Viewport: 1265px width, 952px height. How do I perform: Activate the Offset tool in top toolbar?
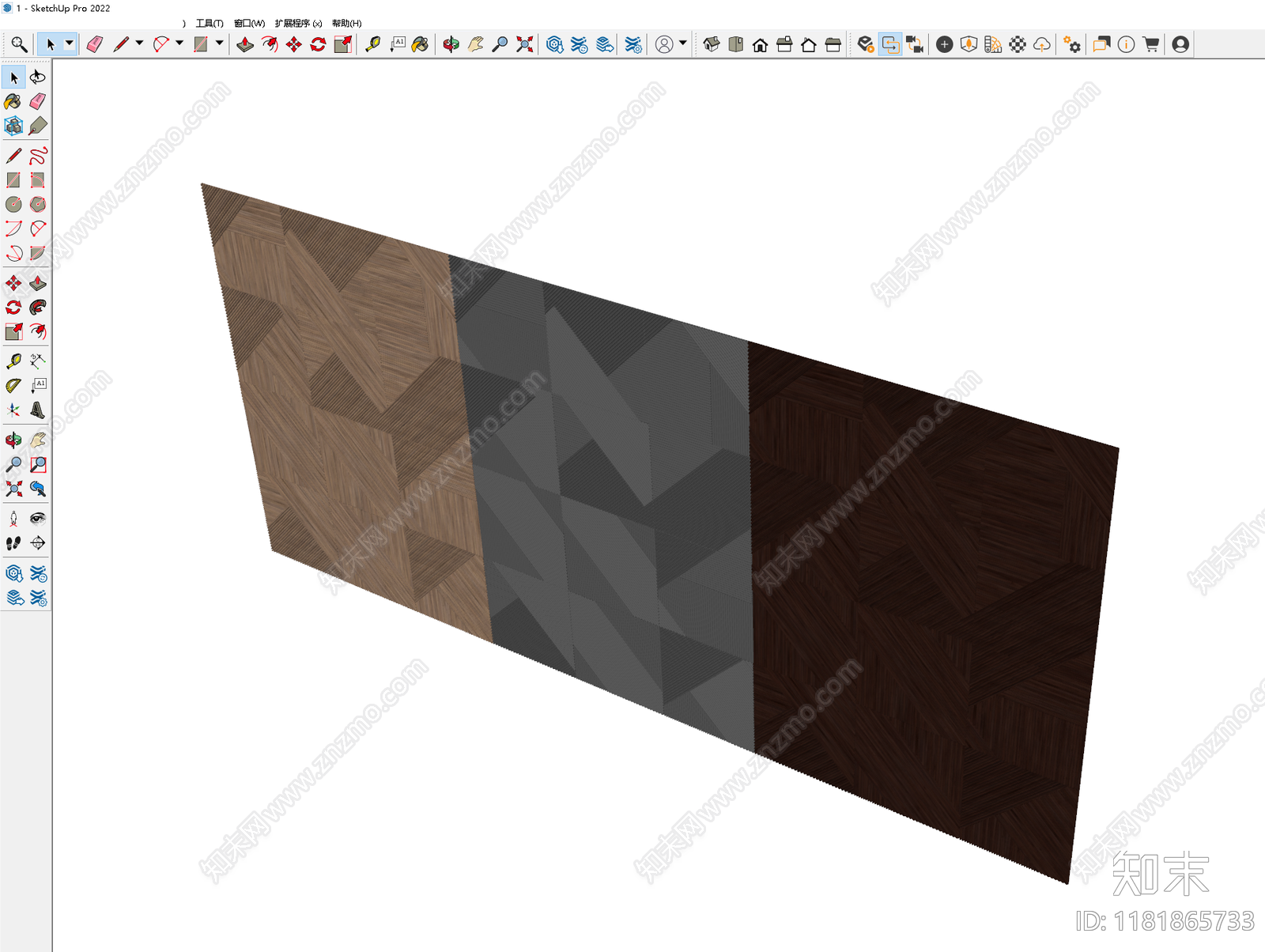[x=270, y=44]
